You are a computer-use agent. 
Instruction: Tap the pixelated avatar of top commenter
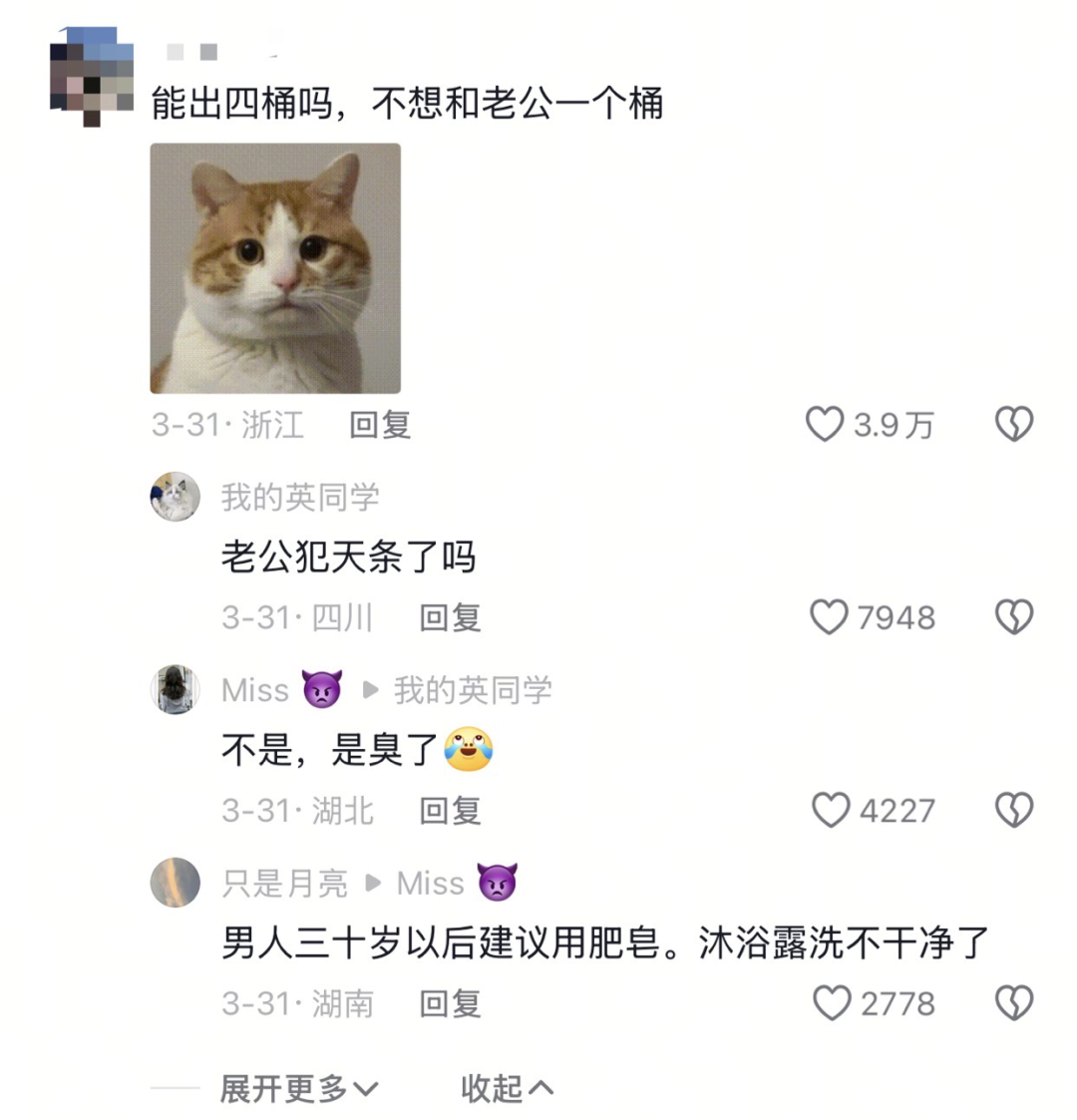click(x=92, y=77)
